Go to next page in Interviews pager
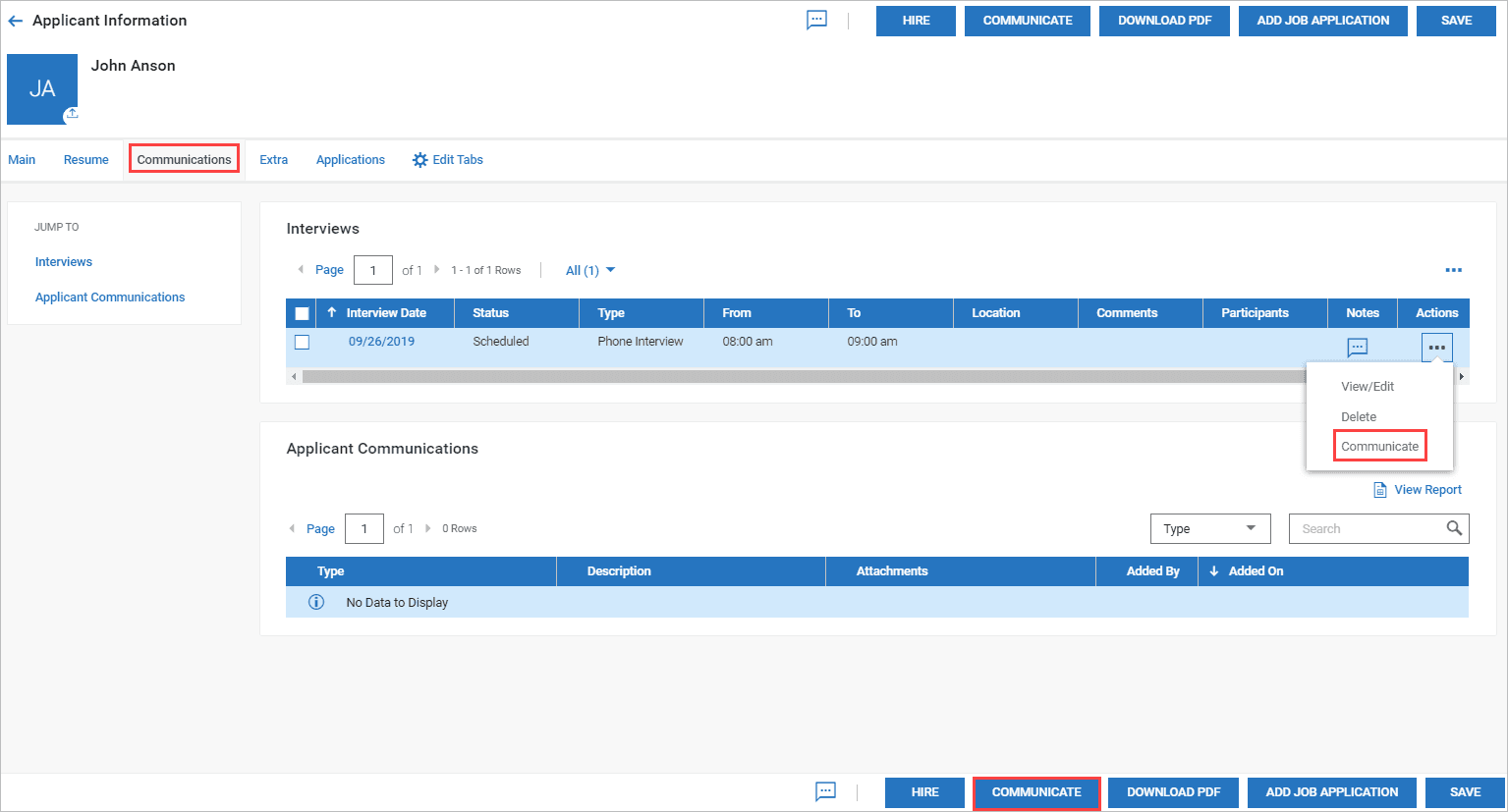 coord(436,270)
